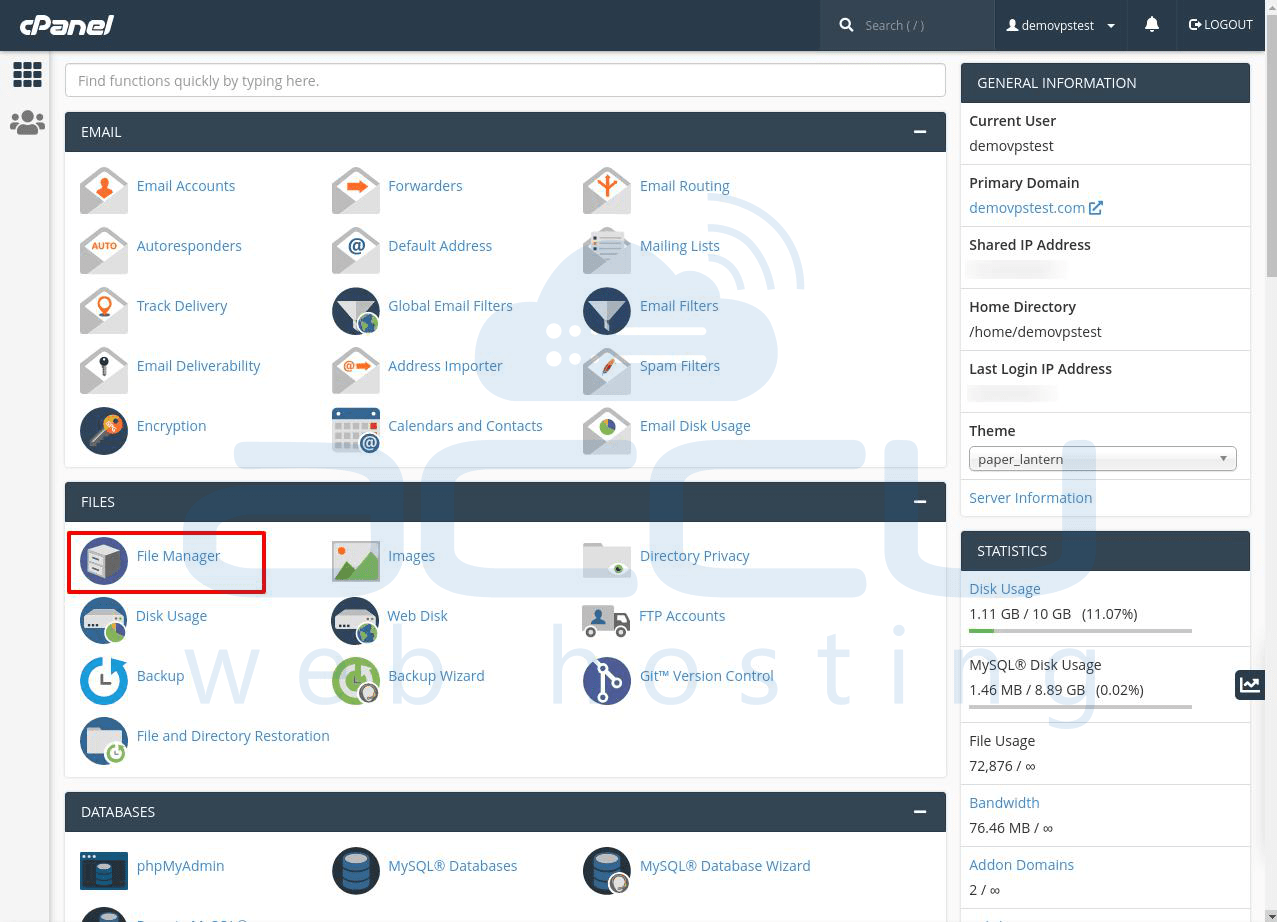The width and height of the screenshot is (1277, 922).
Task: Open the Disk Usage statistics link
Action: click(x=1004, y=589)
